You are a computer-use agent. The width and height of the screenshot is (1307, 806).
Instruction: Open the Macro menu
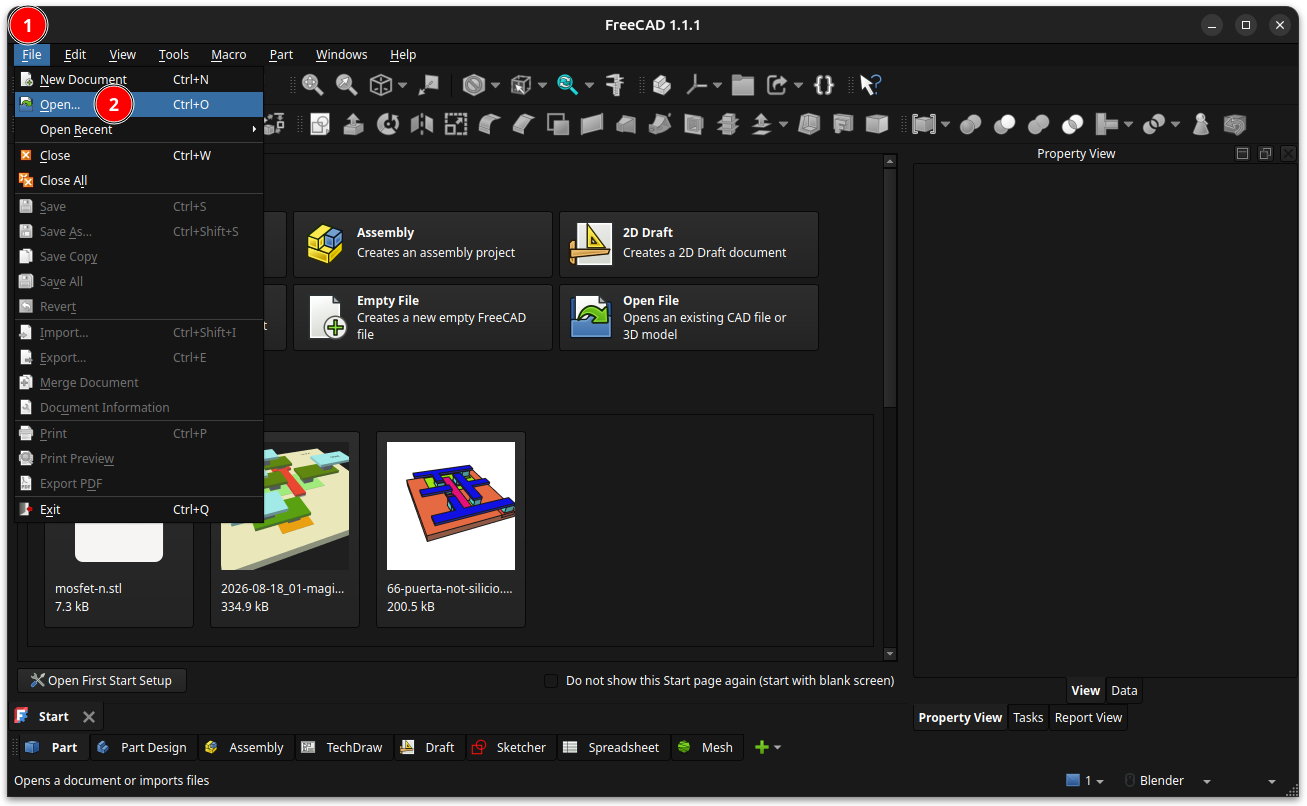(228, 55)
